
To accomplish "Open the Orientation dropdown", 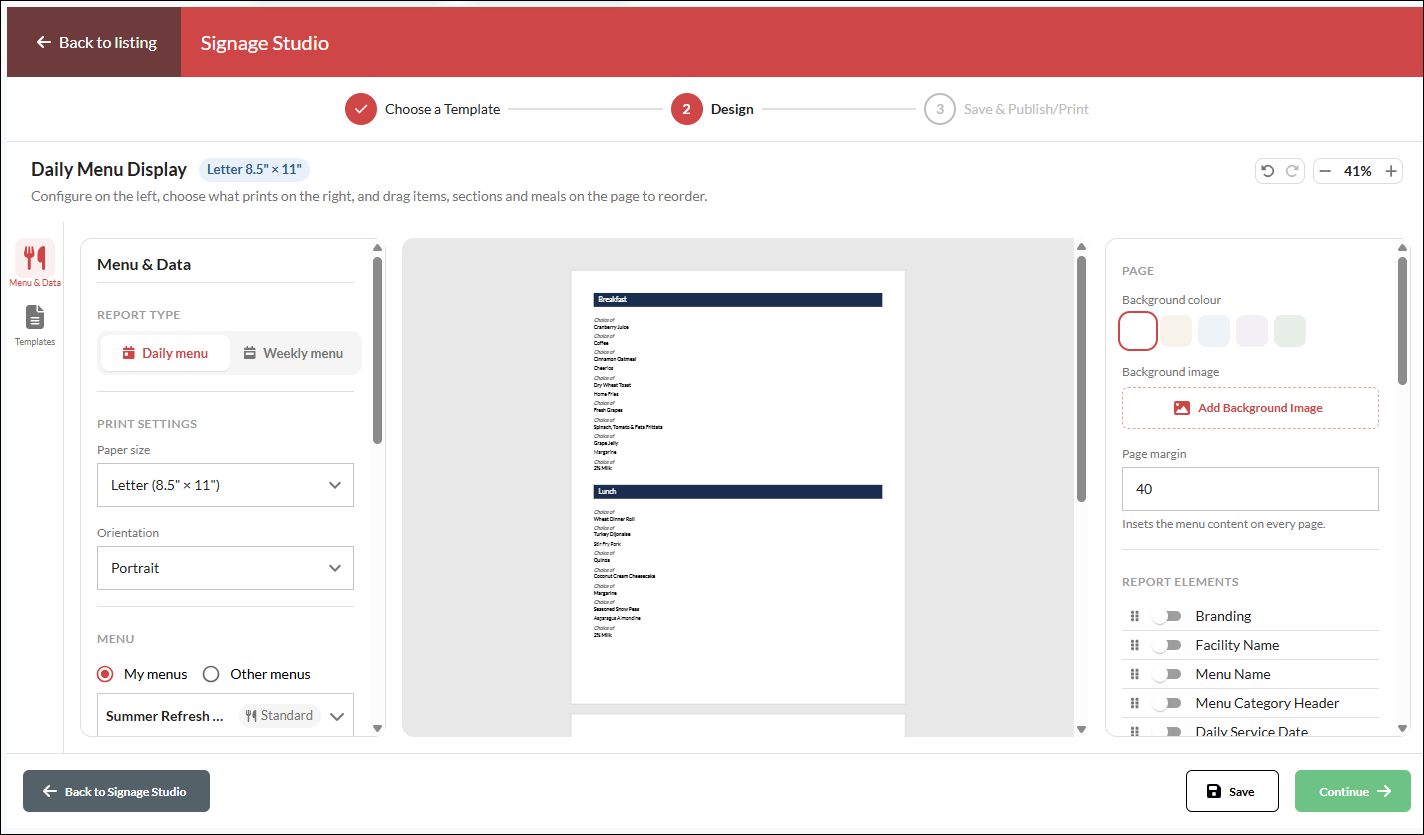I will point(225,568).
